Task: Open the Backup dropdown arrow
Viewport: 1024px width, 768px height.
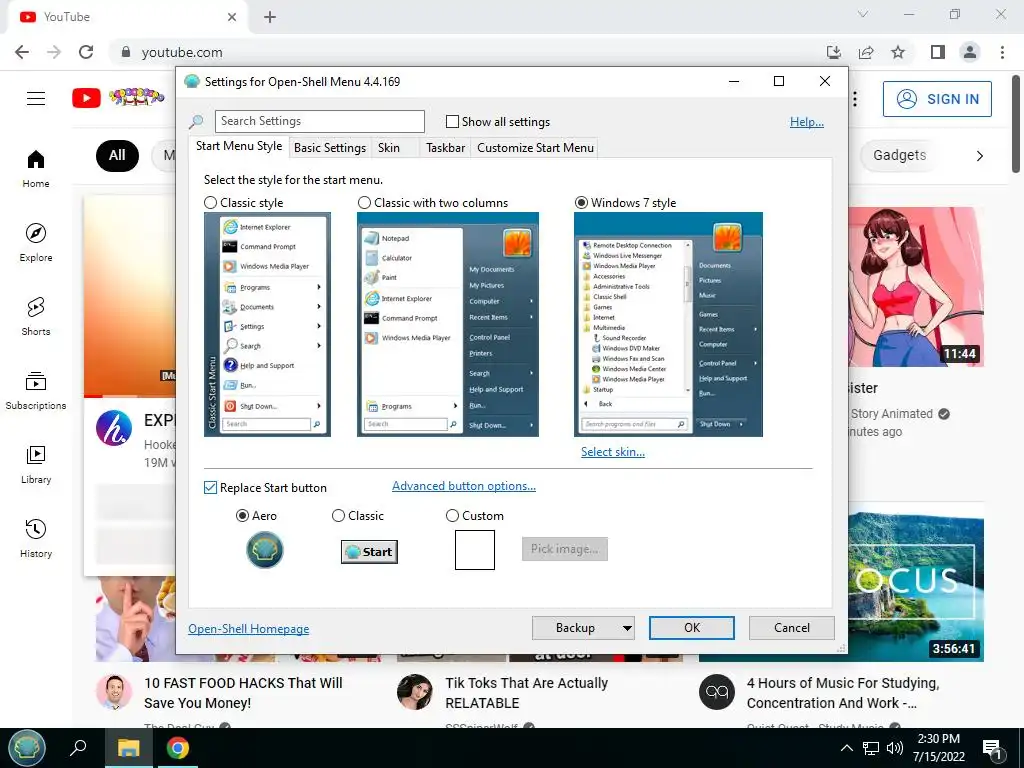Action: coord(627,628)
